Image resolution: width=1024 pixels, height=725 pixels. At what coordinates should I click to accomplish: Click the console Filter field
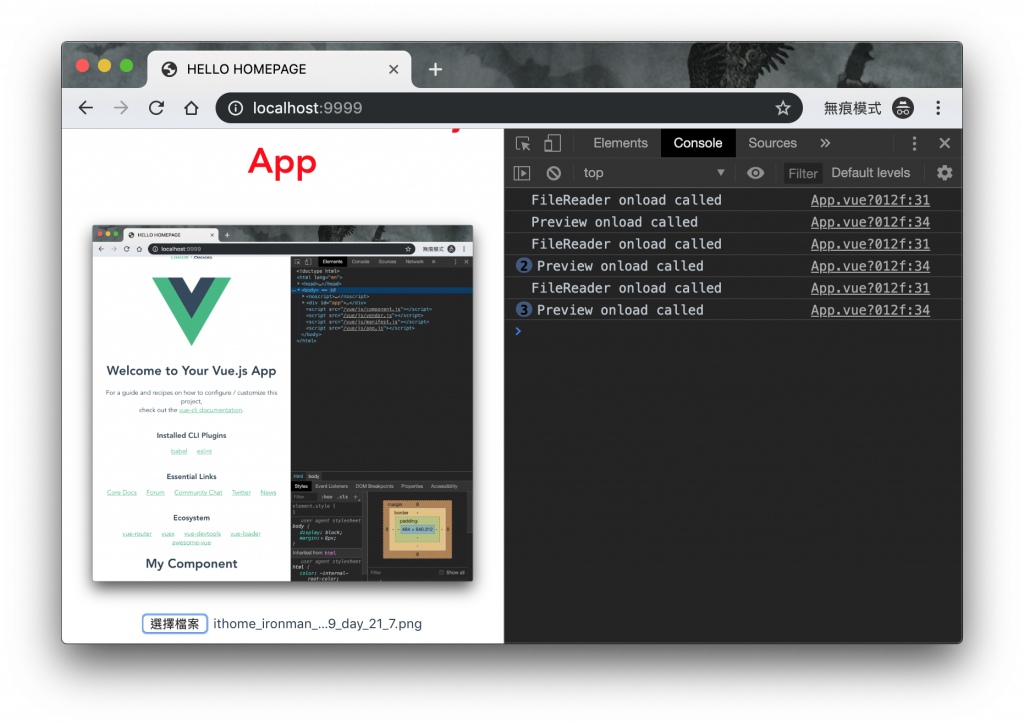(x=803, y=173)
